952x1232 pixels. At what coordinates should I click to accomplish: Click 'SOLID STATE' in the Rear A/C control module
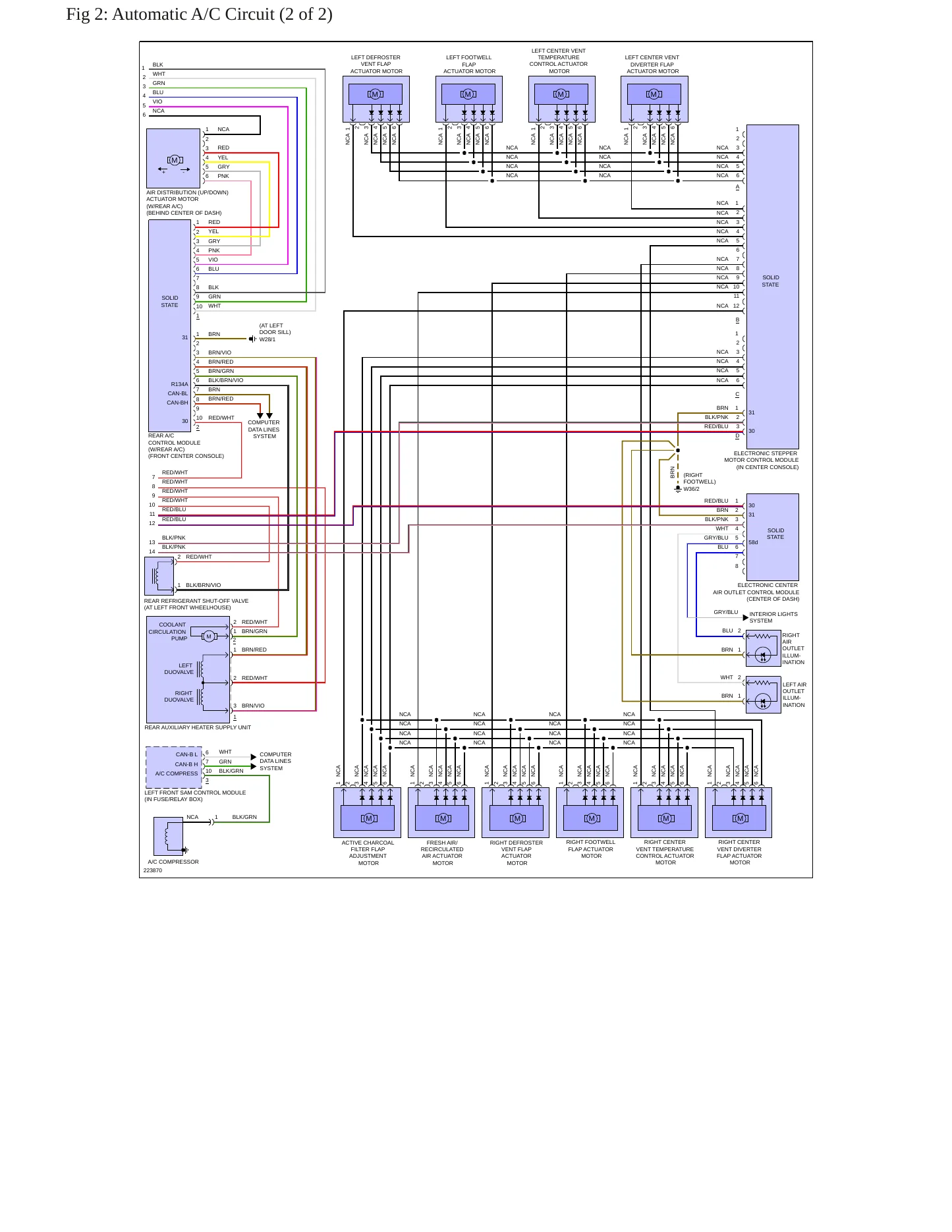[x=169, y=302]
